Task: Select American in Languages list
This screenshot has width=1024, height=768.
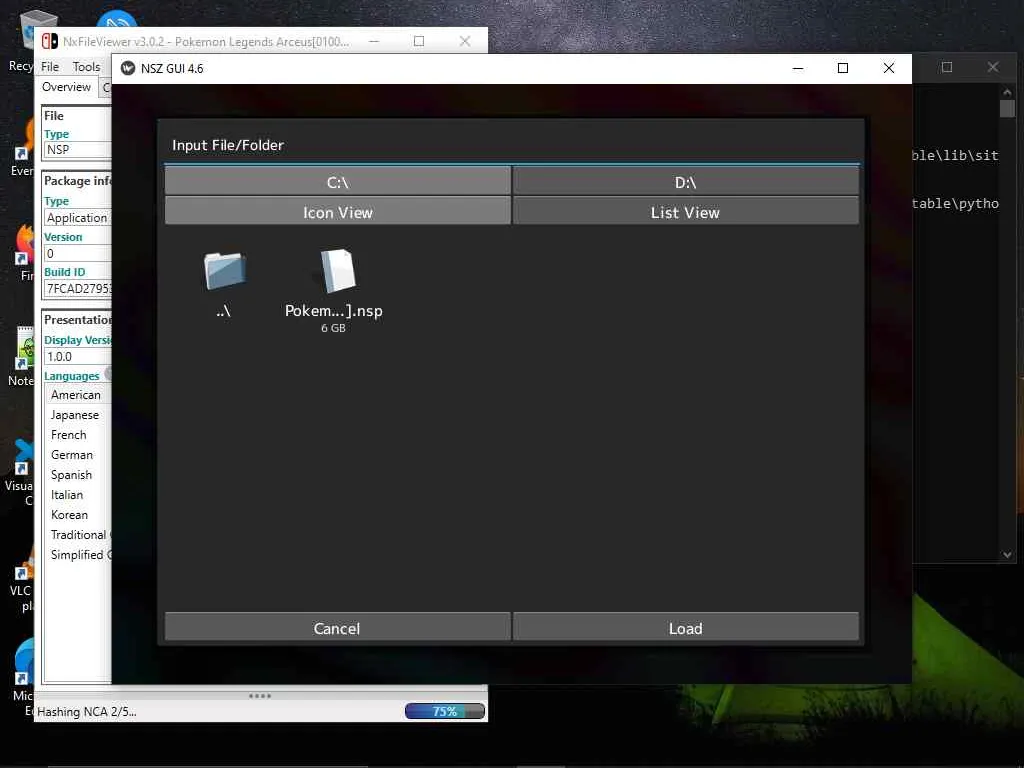Action: click(76, 394)
